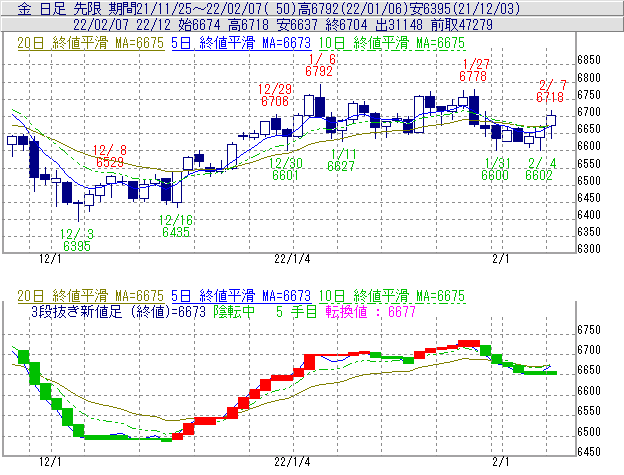
Task: Click the lower chart 2/1 date label
Action: (501, 462)
